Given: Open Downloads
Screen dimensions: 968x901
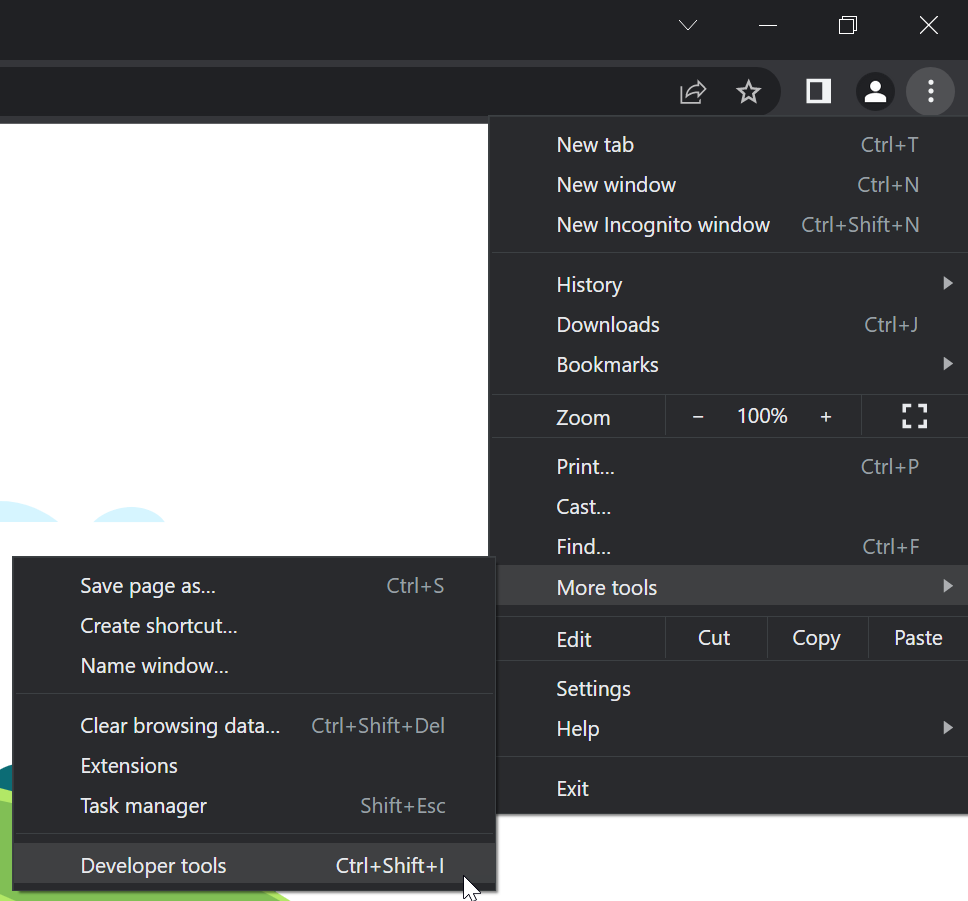Looking at the screenshot, I should [731, 325].
